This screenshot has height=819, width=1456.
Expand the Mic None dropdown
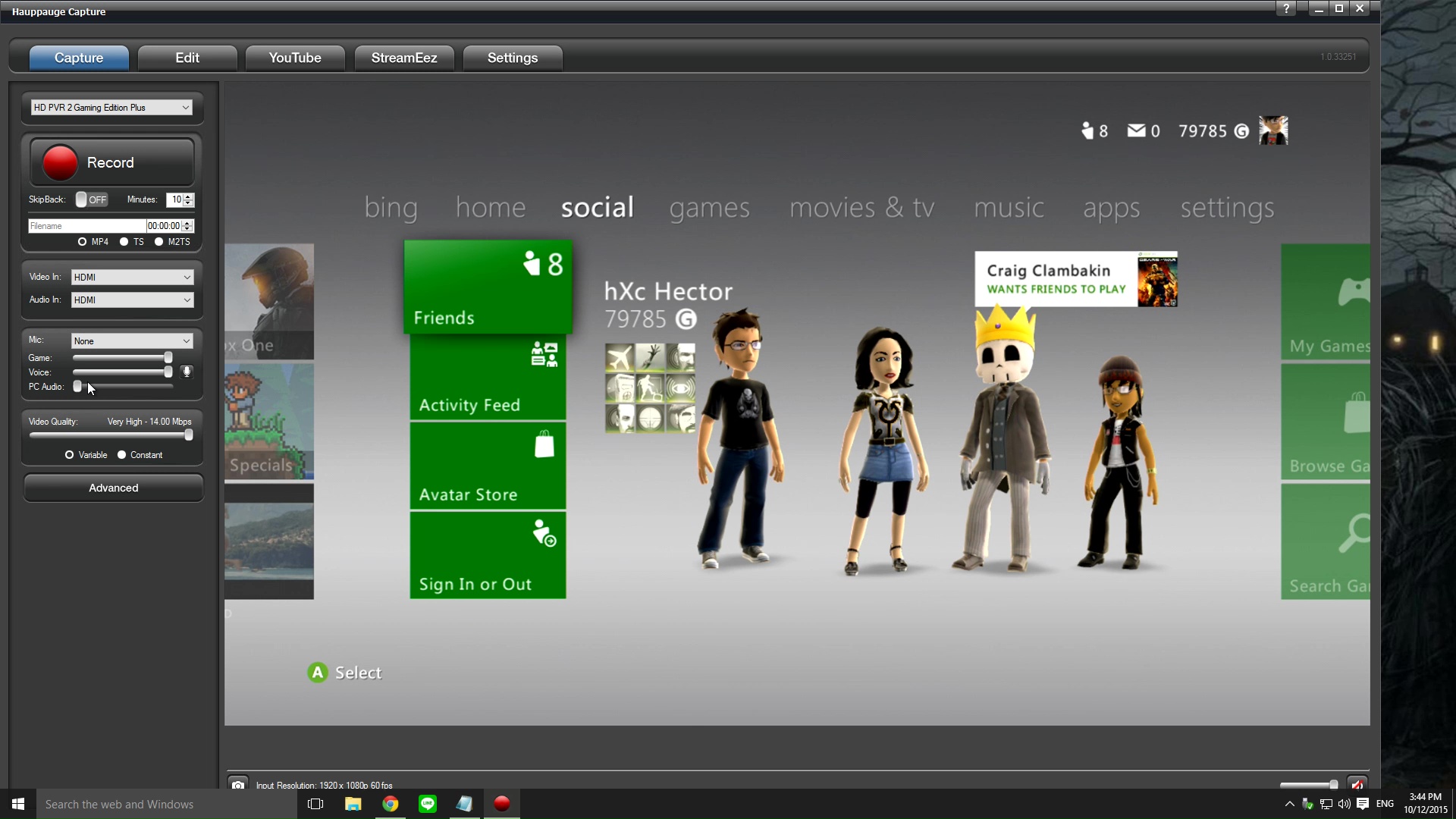pyautogui.click(x=132, y=341)
